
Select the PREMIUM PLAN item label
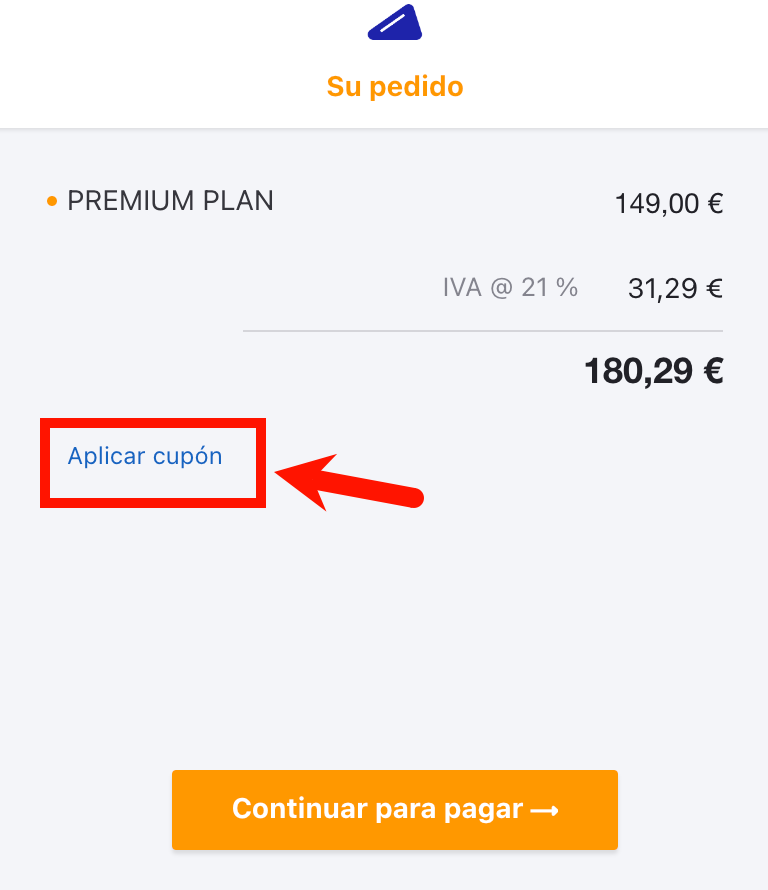tap(170, 201)
